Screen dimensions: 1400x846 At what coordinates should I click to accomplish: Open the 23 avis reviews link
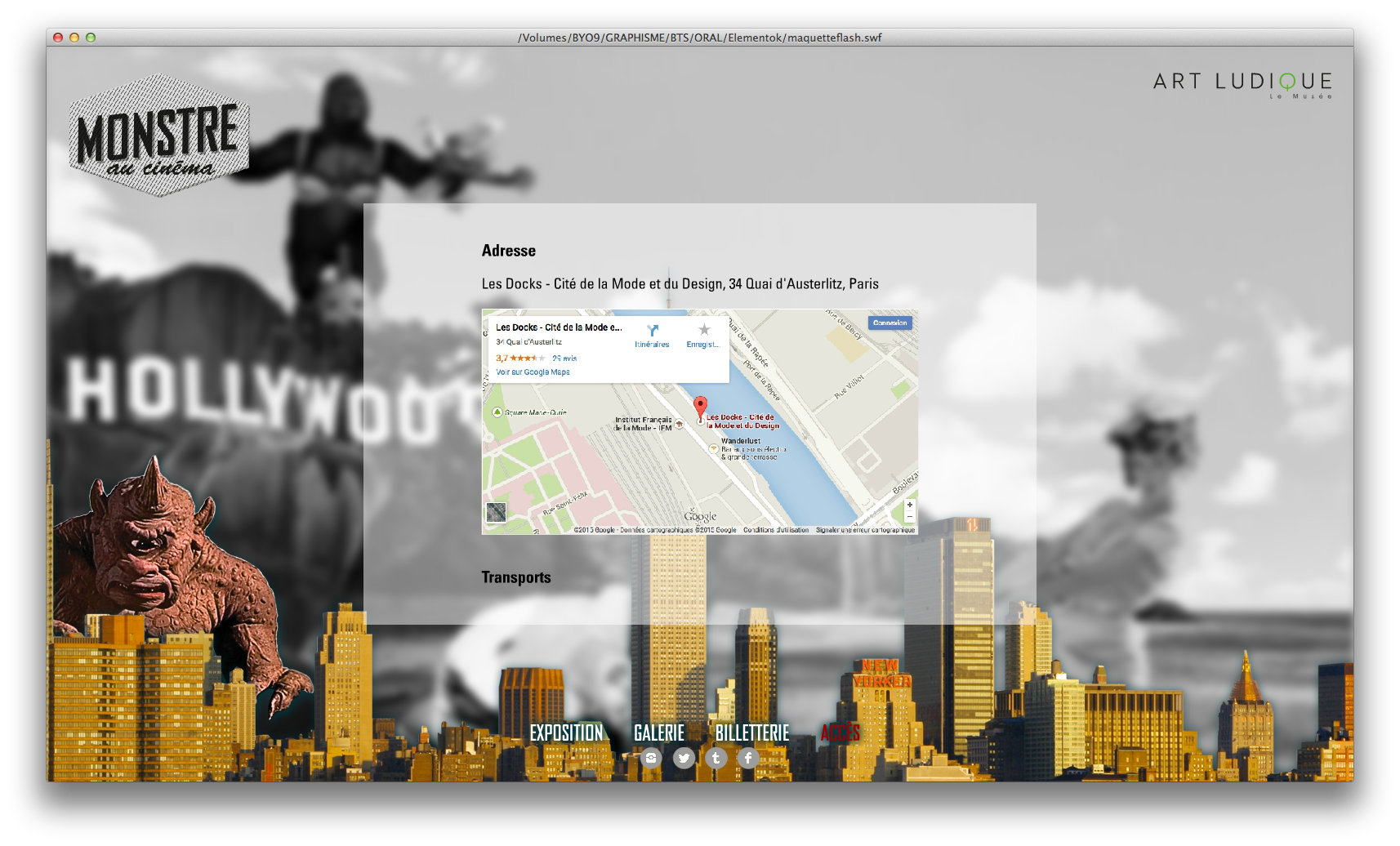tap(564, 358)
